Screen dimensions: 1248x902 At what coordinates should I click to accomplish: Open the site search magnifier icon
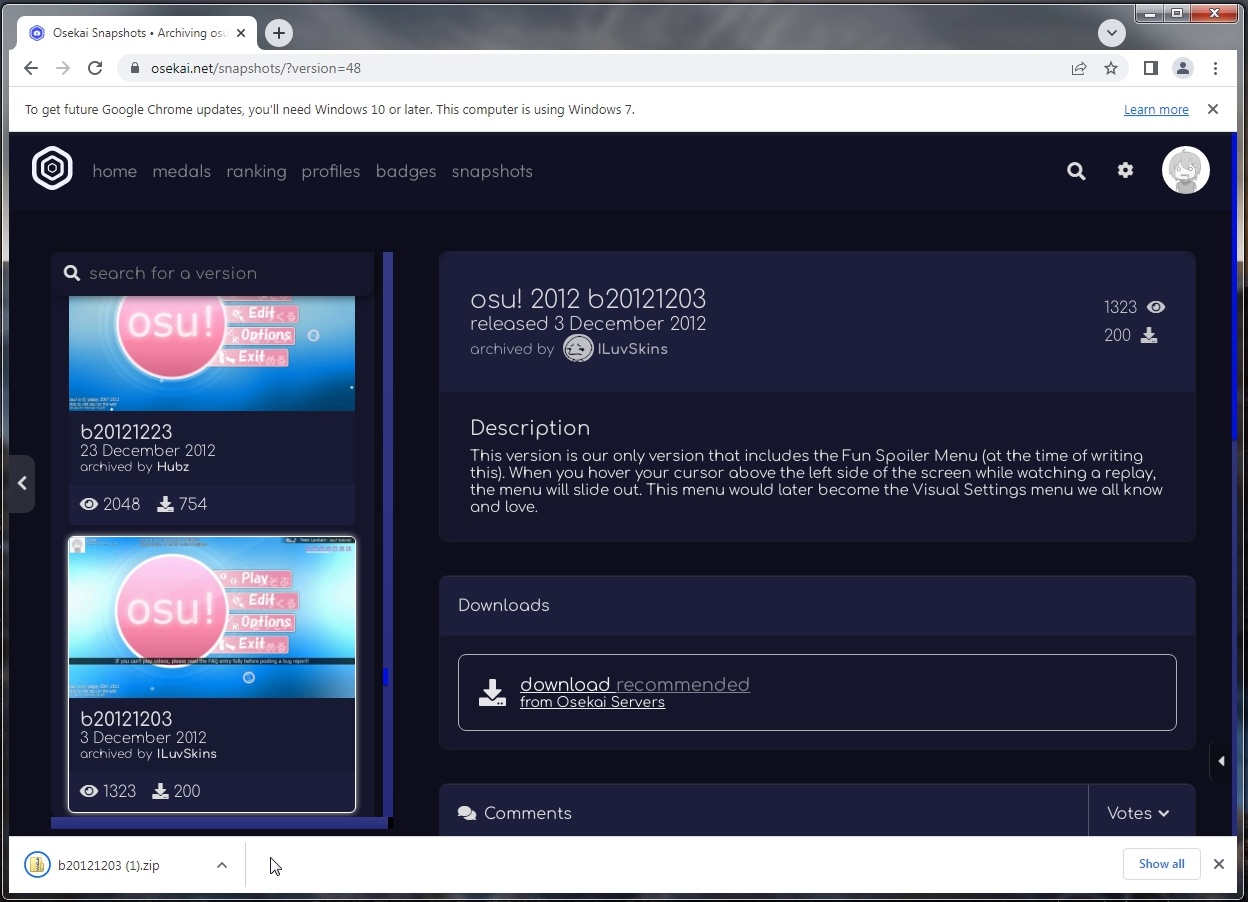(x=1076, y=171)
